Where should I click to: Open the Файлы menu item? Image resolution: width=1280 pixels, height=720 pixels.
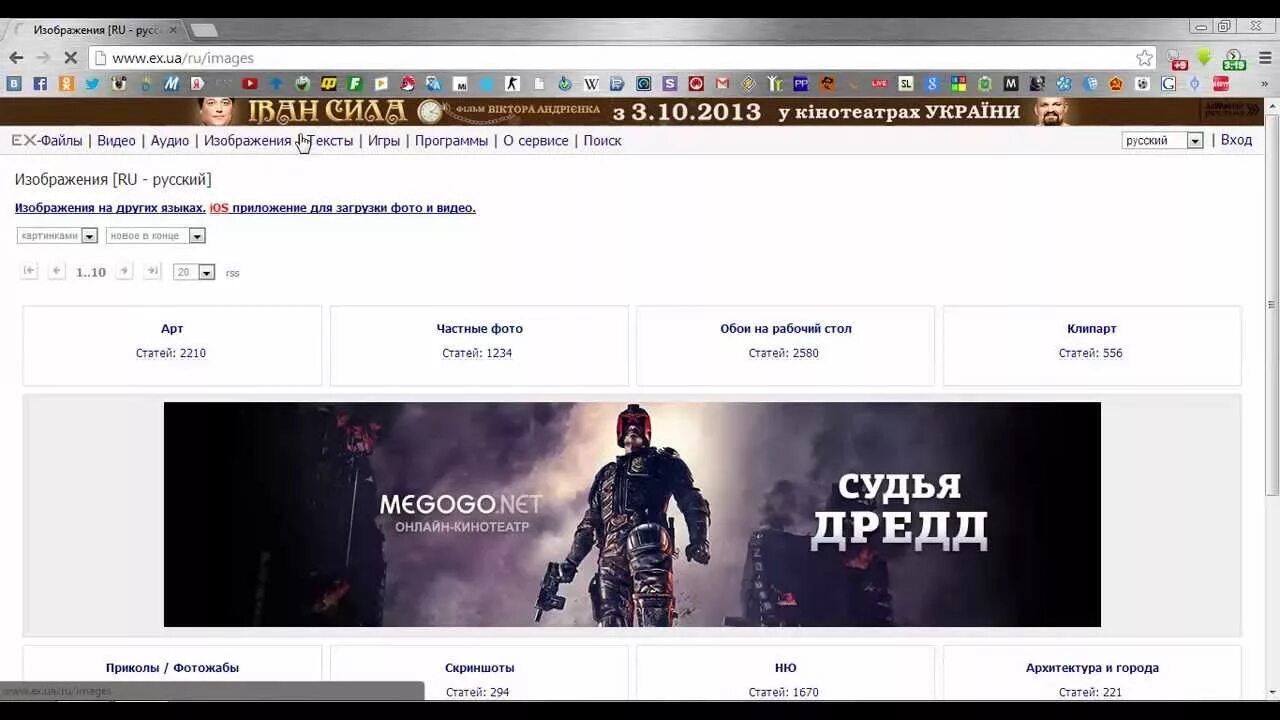tap(47, 141)
